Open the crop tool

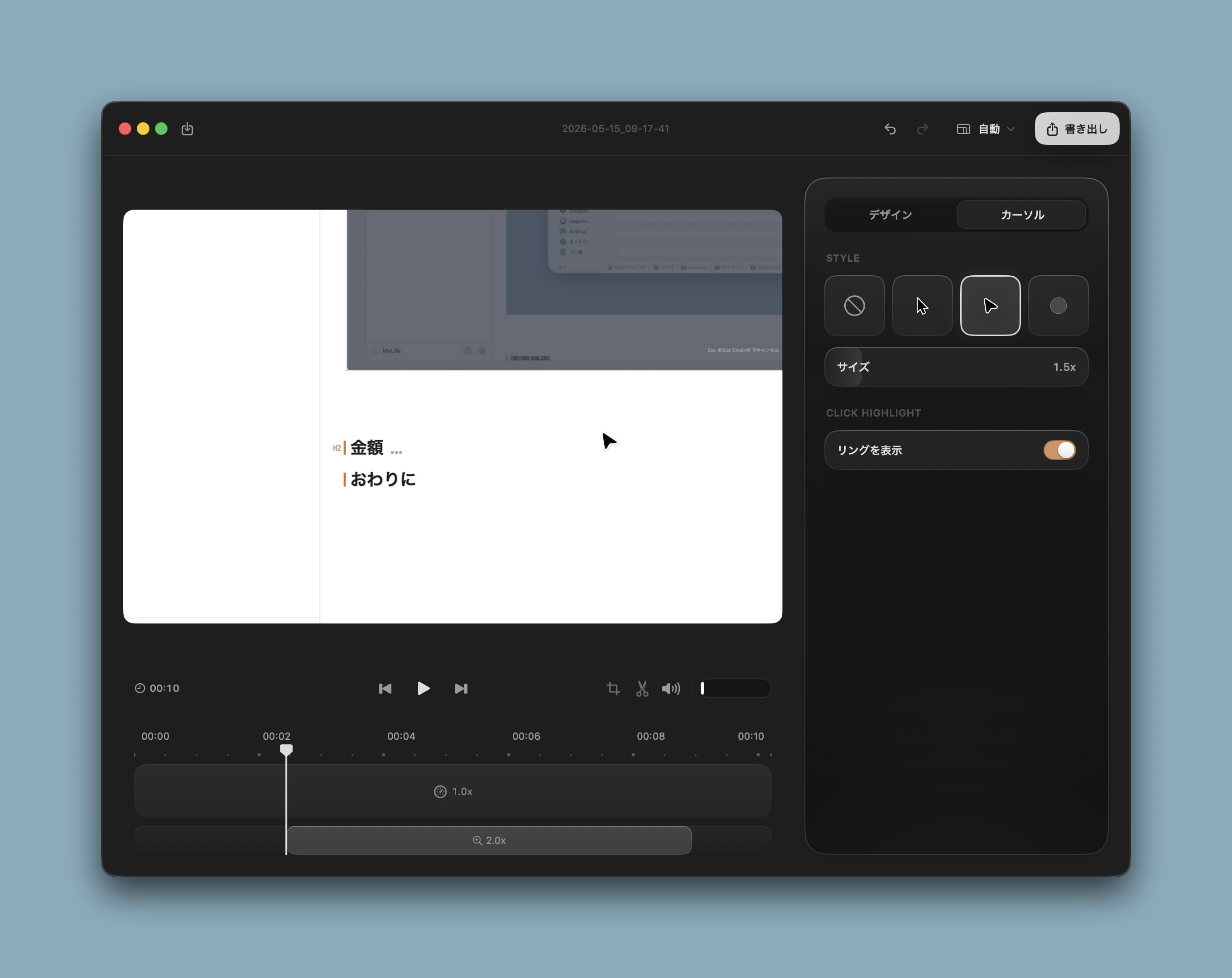(613, 688)
